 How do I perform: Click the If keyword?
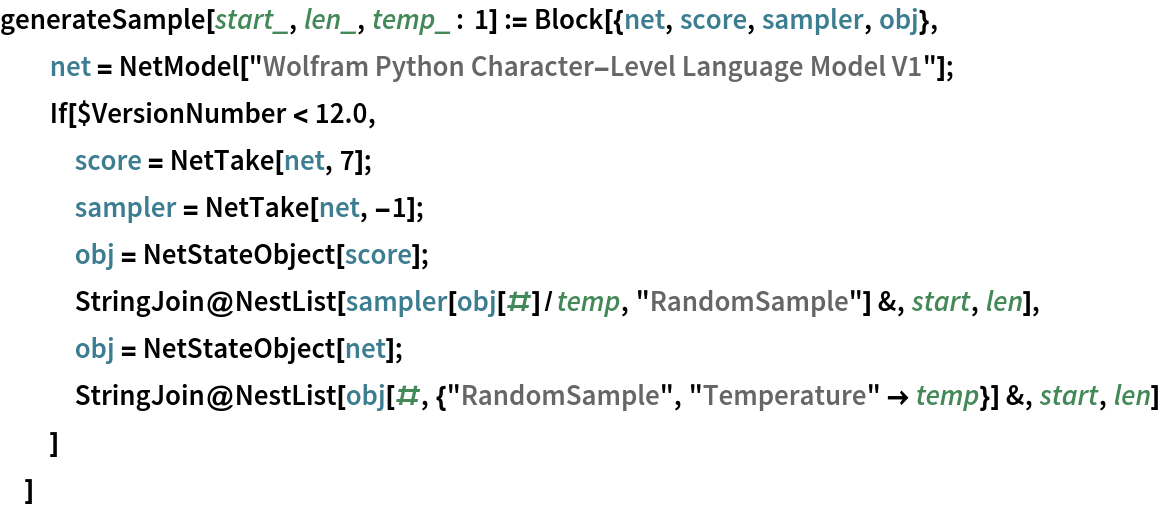[x=60, y=115]
